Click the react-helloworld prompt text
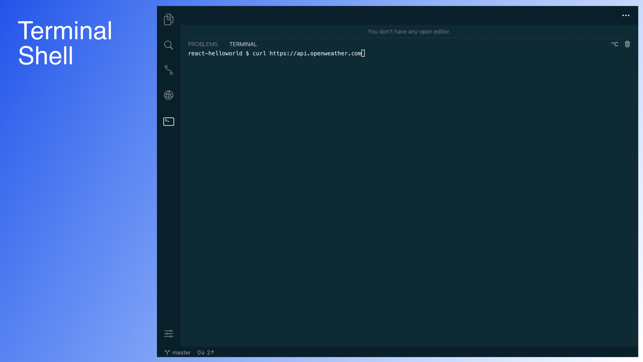 pos(215,54)
